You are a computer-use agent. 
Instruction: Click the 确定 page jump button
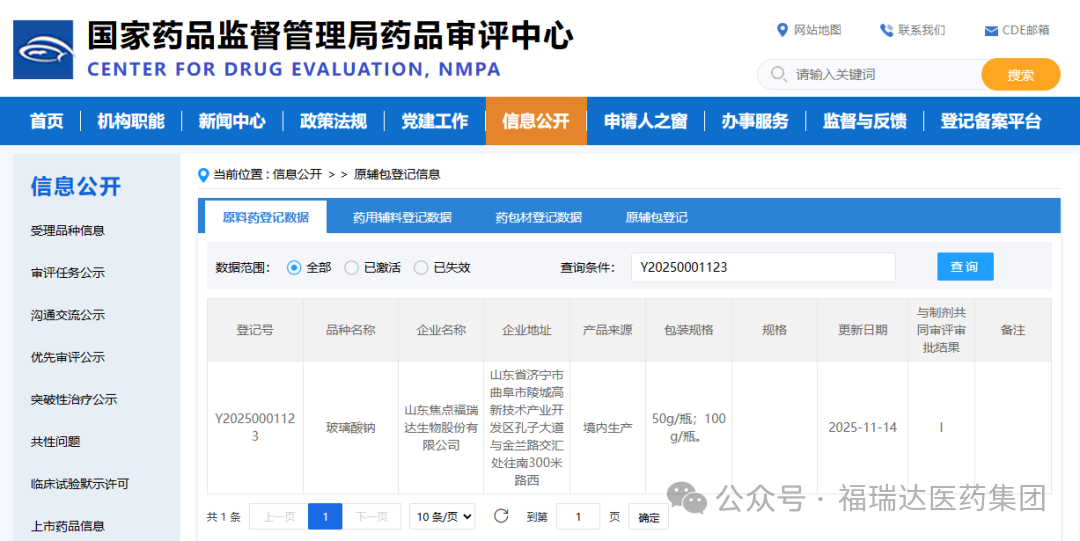coord(648,517)
